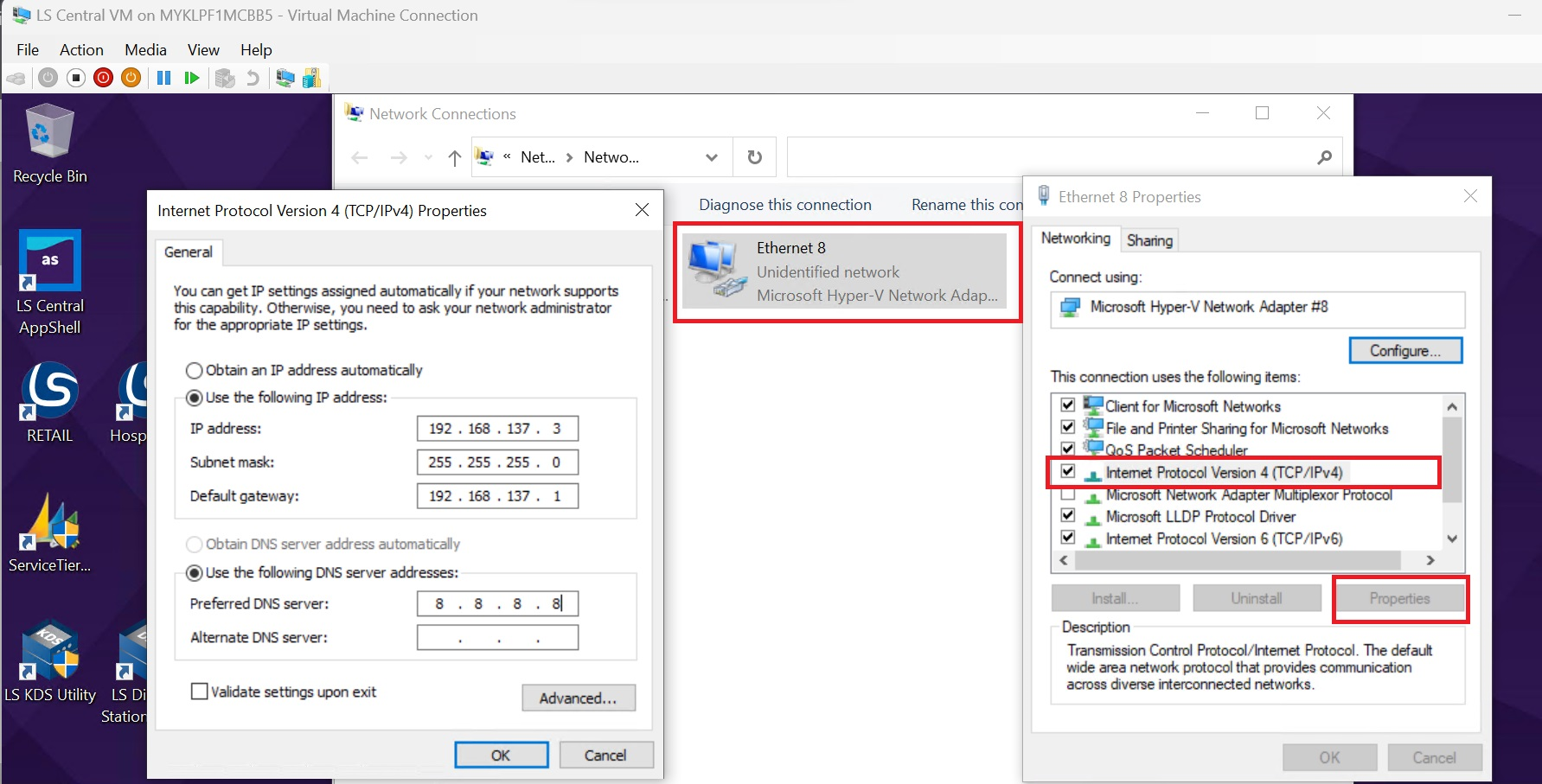Check Microsoft Network Adapter Multiplexor Protocol

click(1068, 494)
